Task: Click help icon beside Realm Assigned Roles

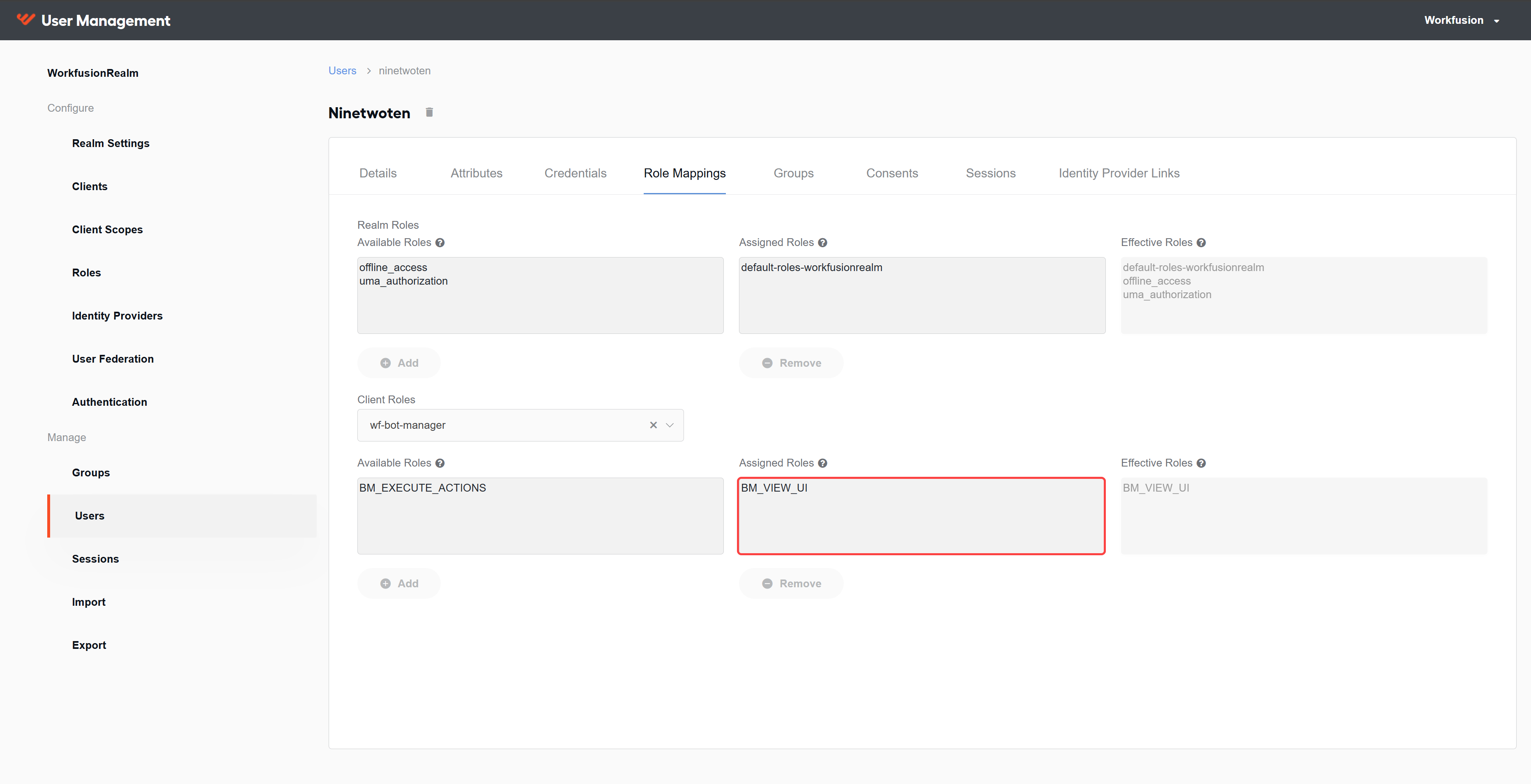Action: (822, 243)
